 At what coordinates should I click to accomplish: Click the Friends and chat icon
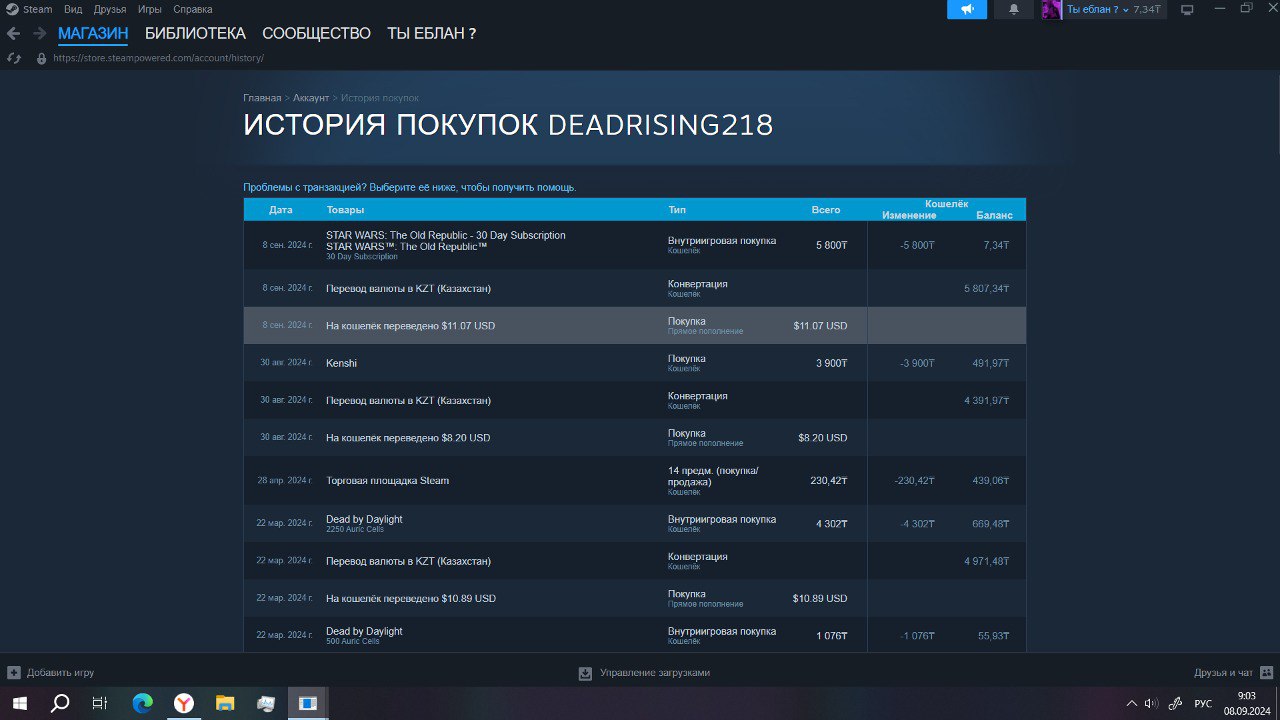[1266, 672]
